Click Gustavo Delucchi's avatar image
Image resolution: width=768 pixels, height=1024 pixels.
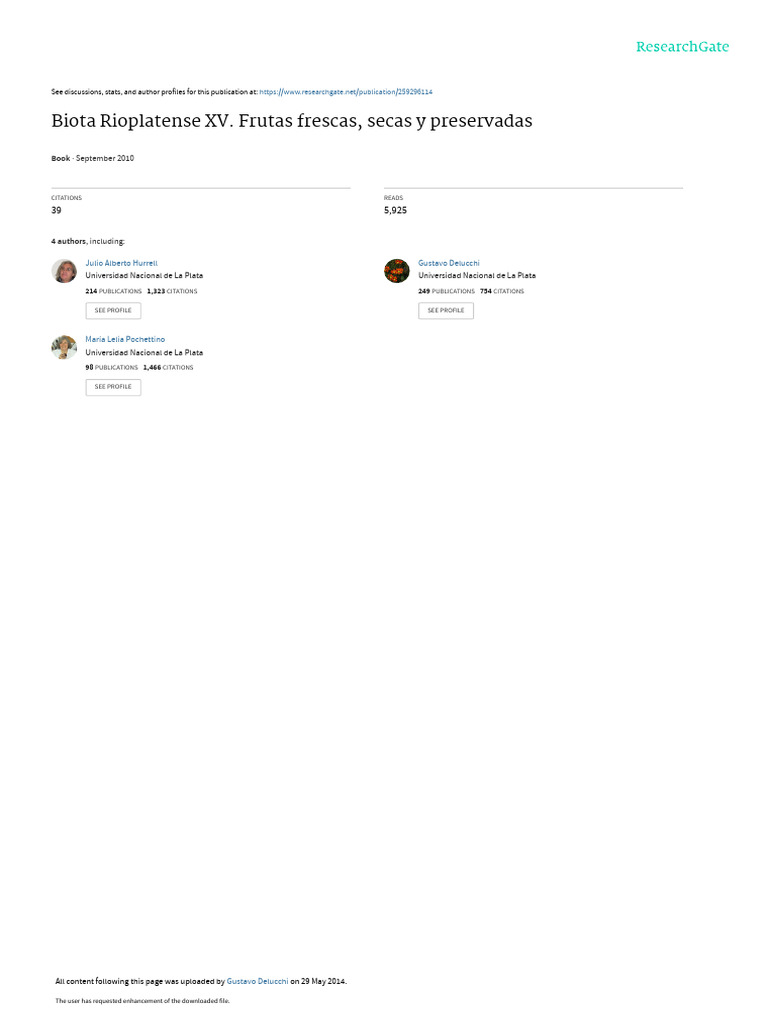tap(396, 270)
